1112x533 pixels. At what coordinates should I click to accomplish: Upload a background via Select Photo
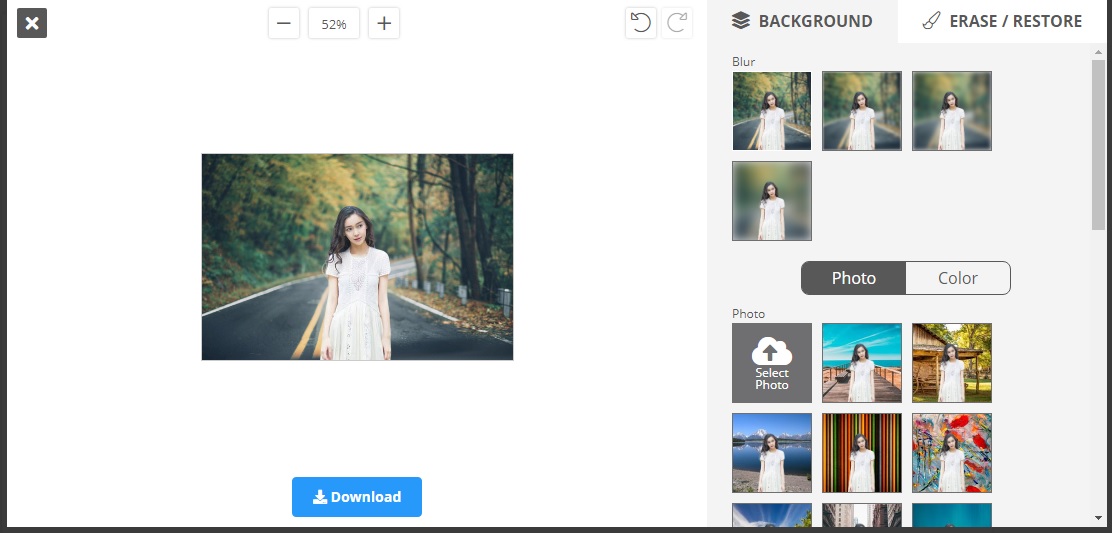pos(772,363)
